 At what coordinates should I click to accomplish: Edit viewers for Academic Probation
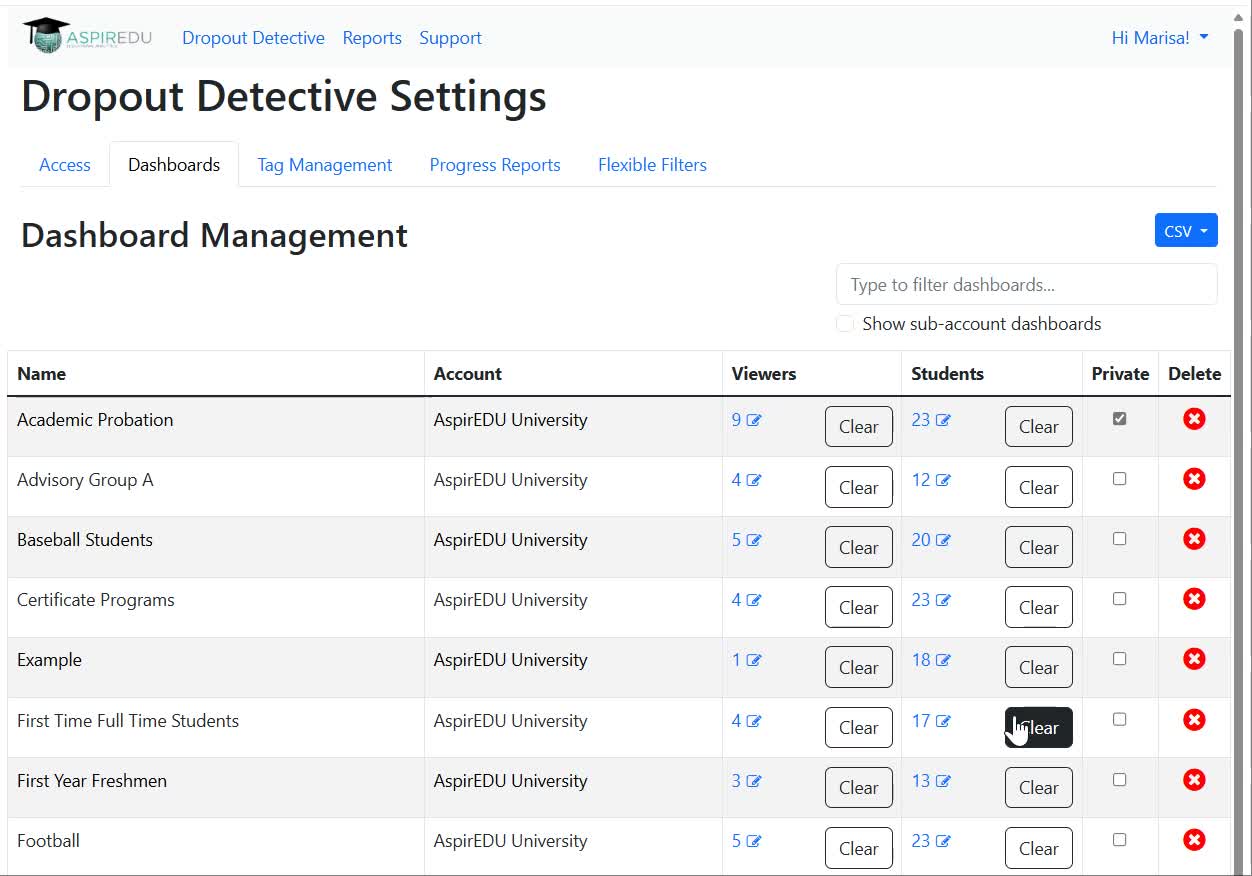754,420
